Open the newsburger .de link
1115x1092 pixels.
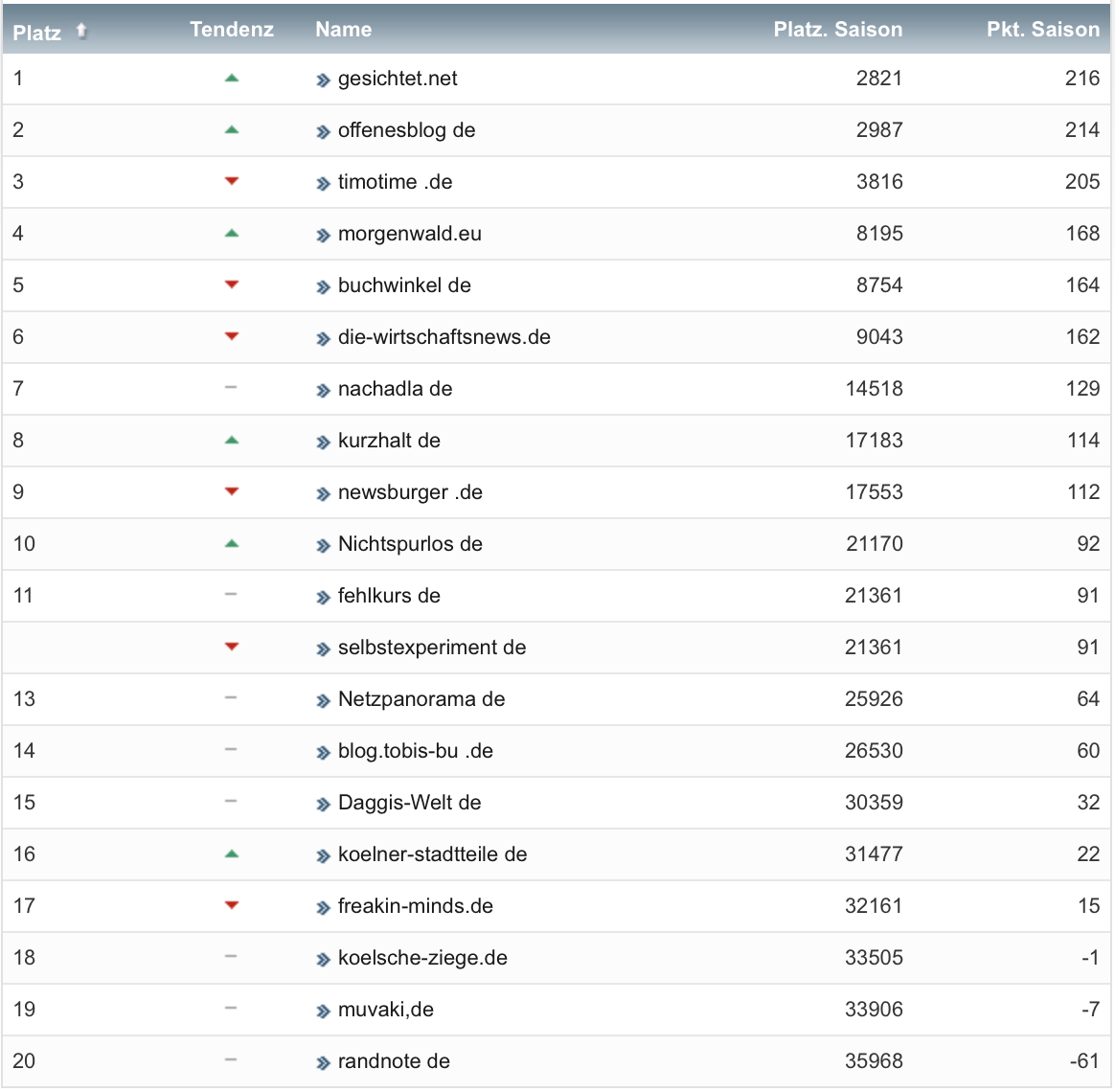410,492
